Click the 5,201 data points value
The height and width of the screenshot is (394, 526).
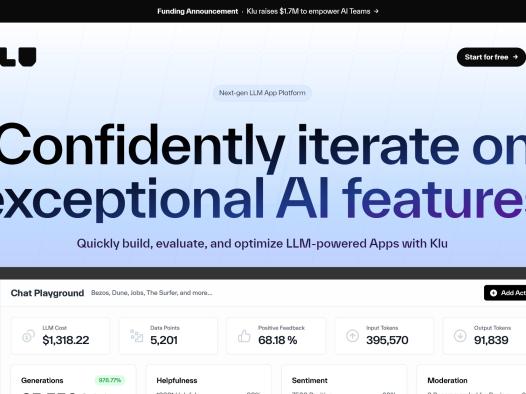(x=164, y=340)
